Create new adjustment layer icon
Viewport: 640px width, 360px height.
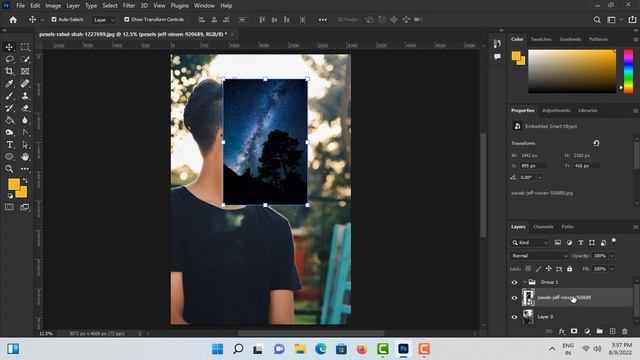[x=587, y=331]
